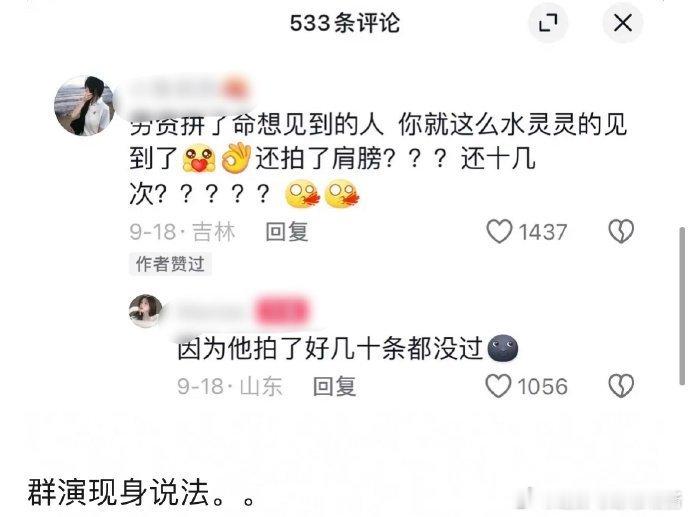Close the 533条评论 comments panel
Image resolution: width=690 pixels, height=517 pixels.
623,22
